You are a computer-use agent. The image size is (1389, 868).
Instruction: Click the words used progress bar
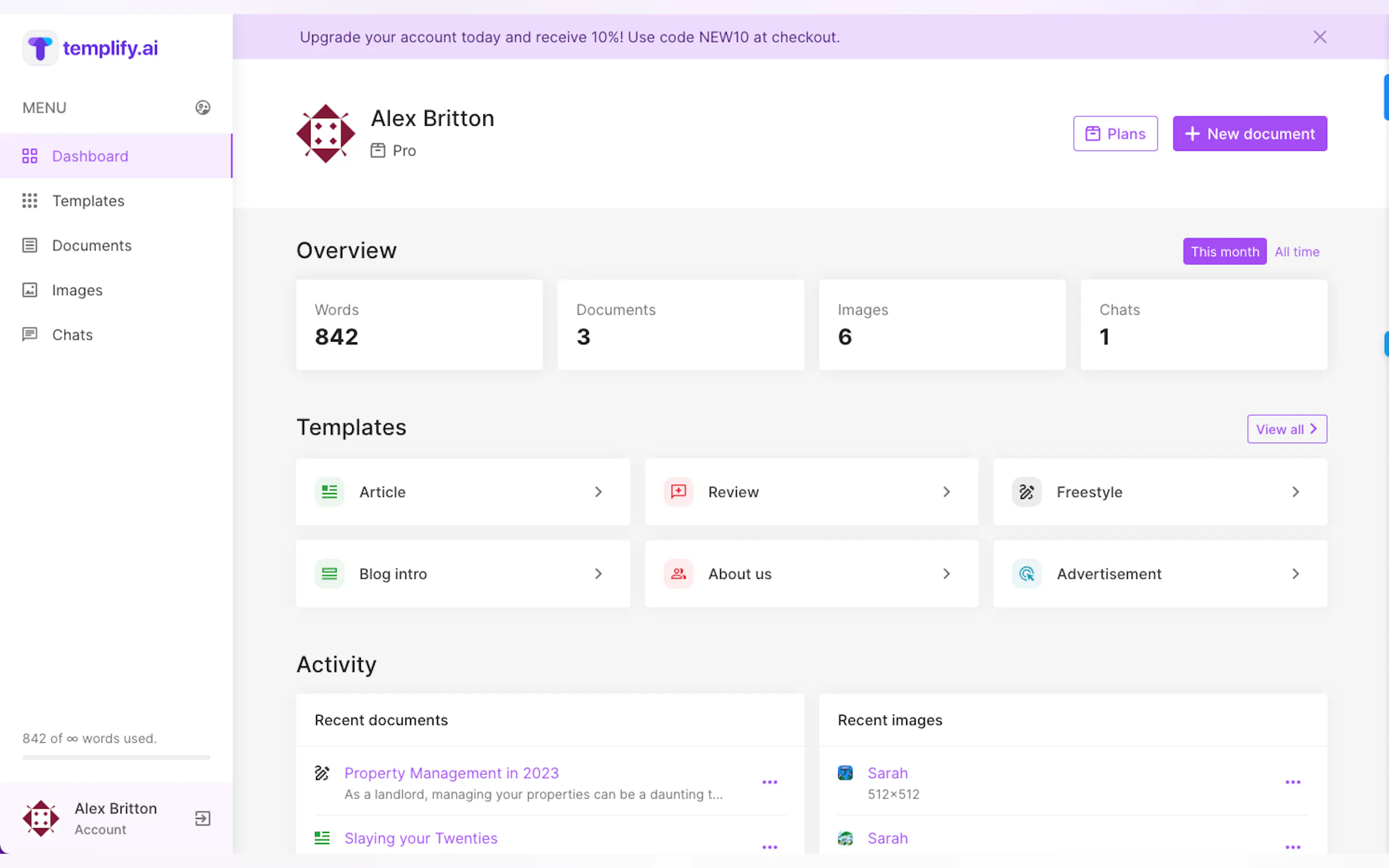116,758
